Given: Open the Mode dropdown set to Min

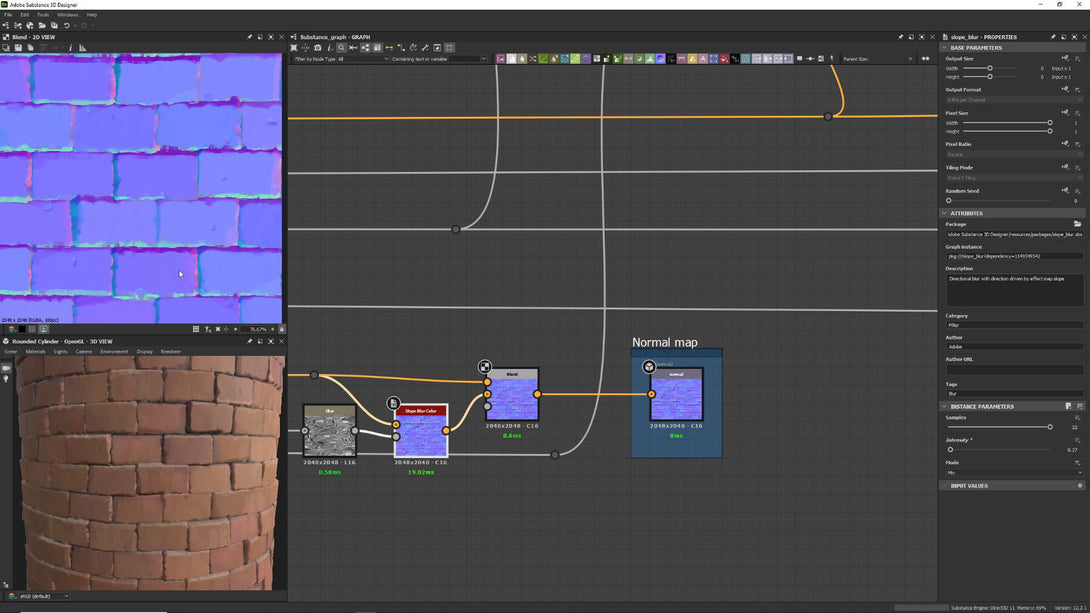Looking at the screenshot, I should (1014, 472).
